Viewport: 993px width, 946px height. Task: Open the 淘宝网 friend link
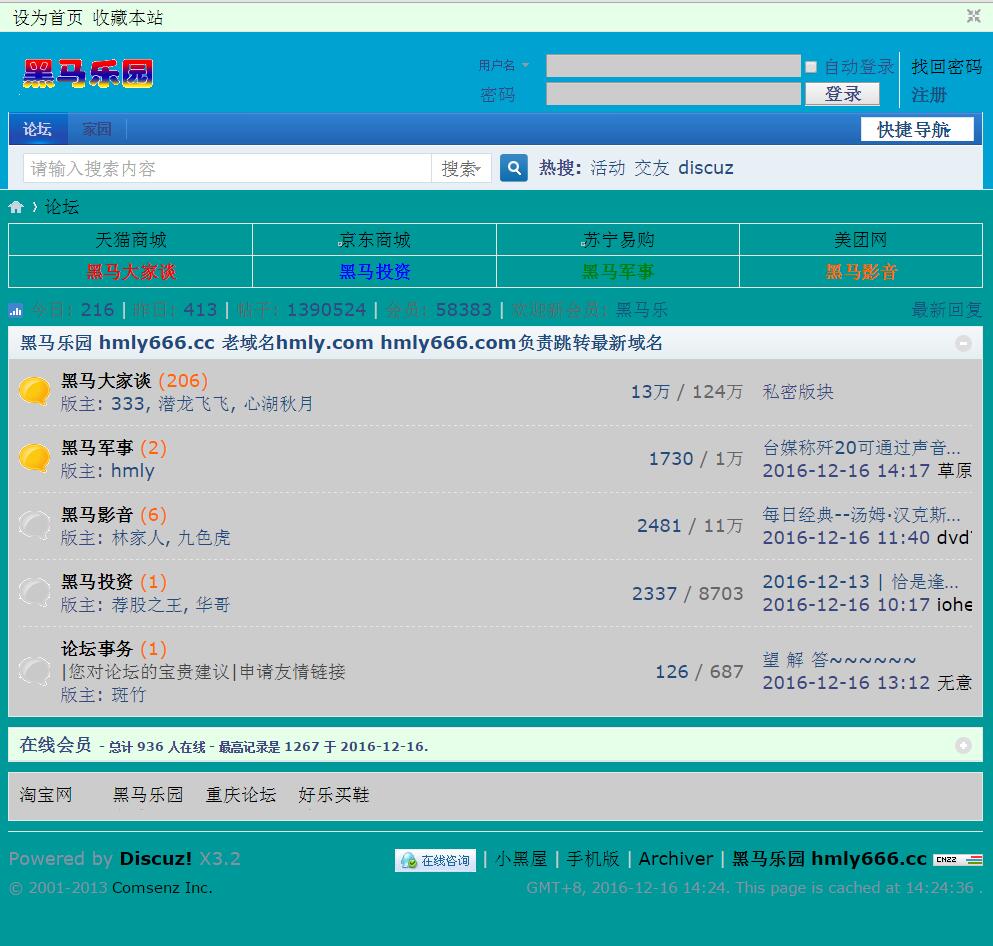click(46, 795)
